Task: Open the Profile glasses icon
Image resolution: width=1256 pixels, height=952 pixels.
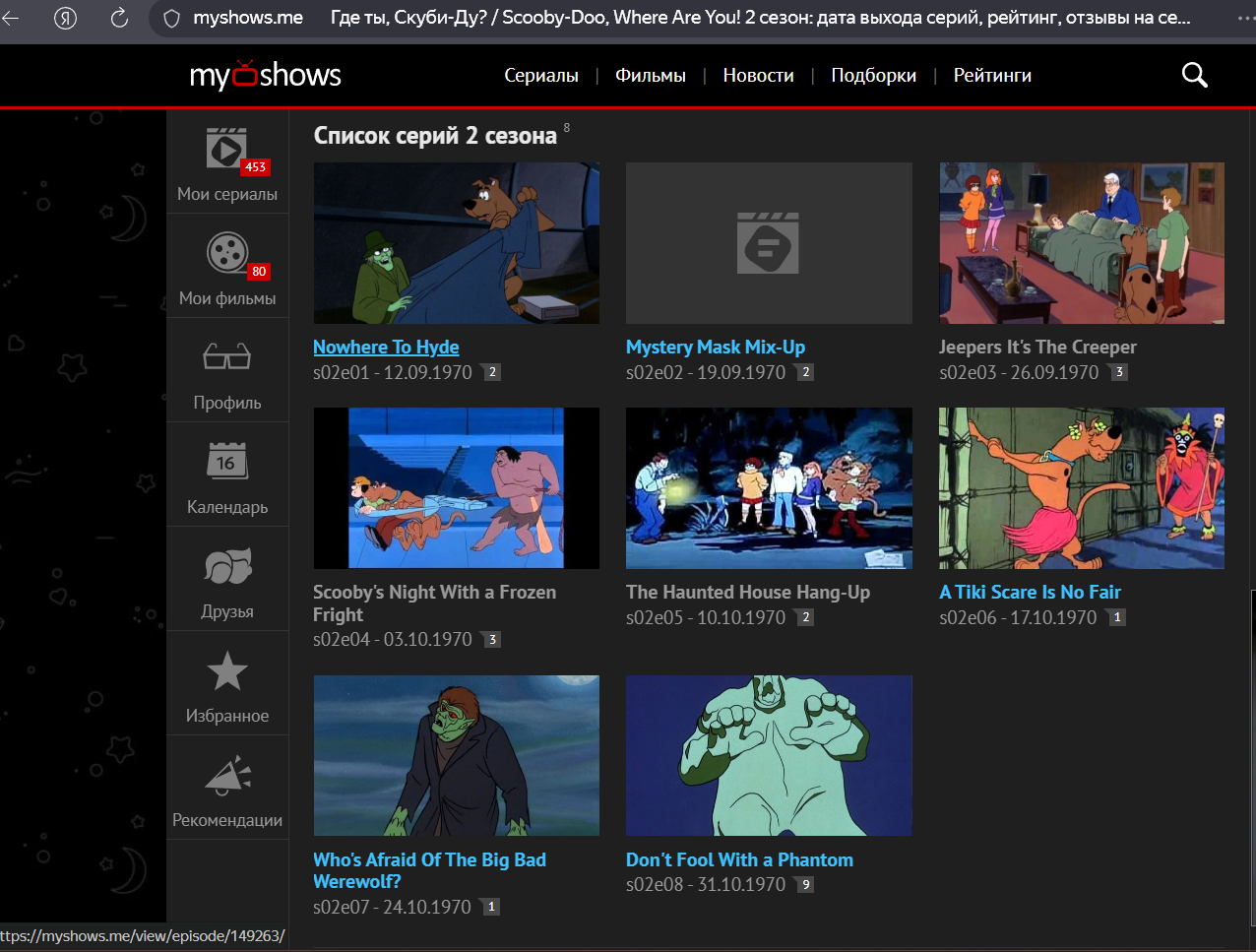Action: pyautogui.click(x=227, y=356)
